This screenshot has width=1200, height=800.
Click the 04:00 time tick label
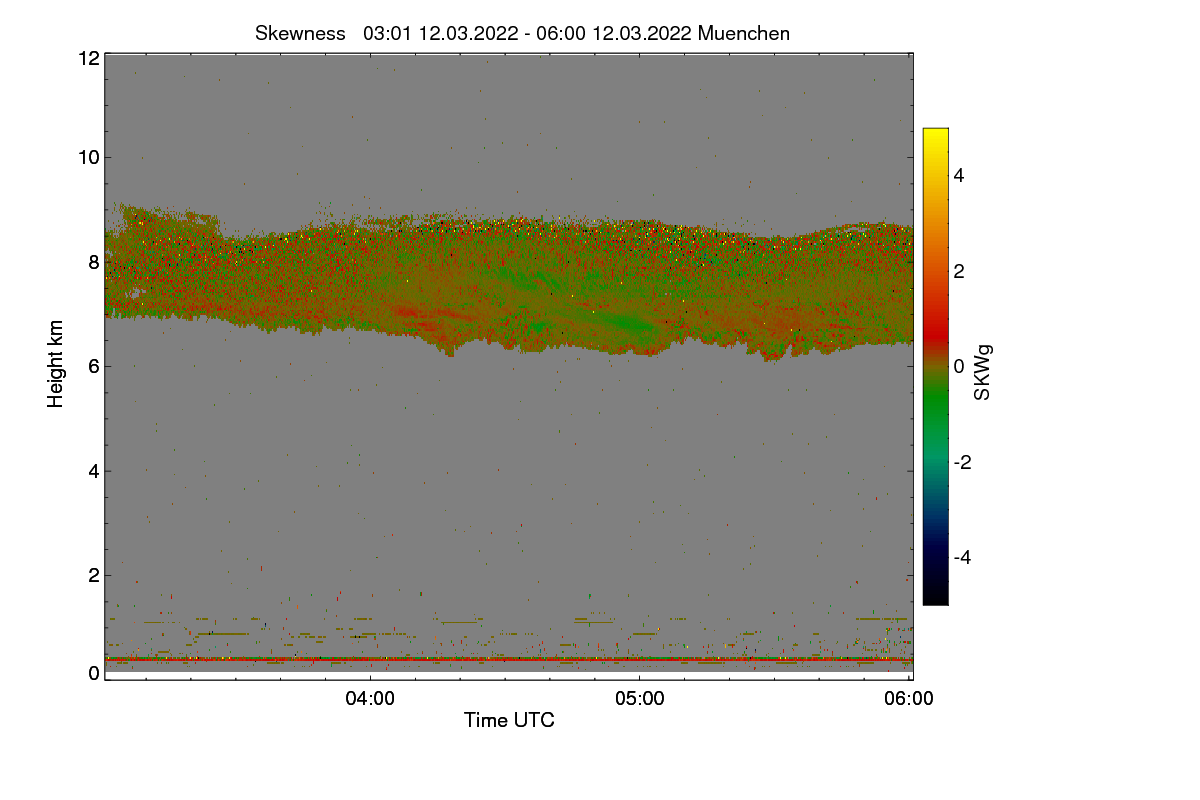(370, 700)
